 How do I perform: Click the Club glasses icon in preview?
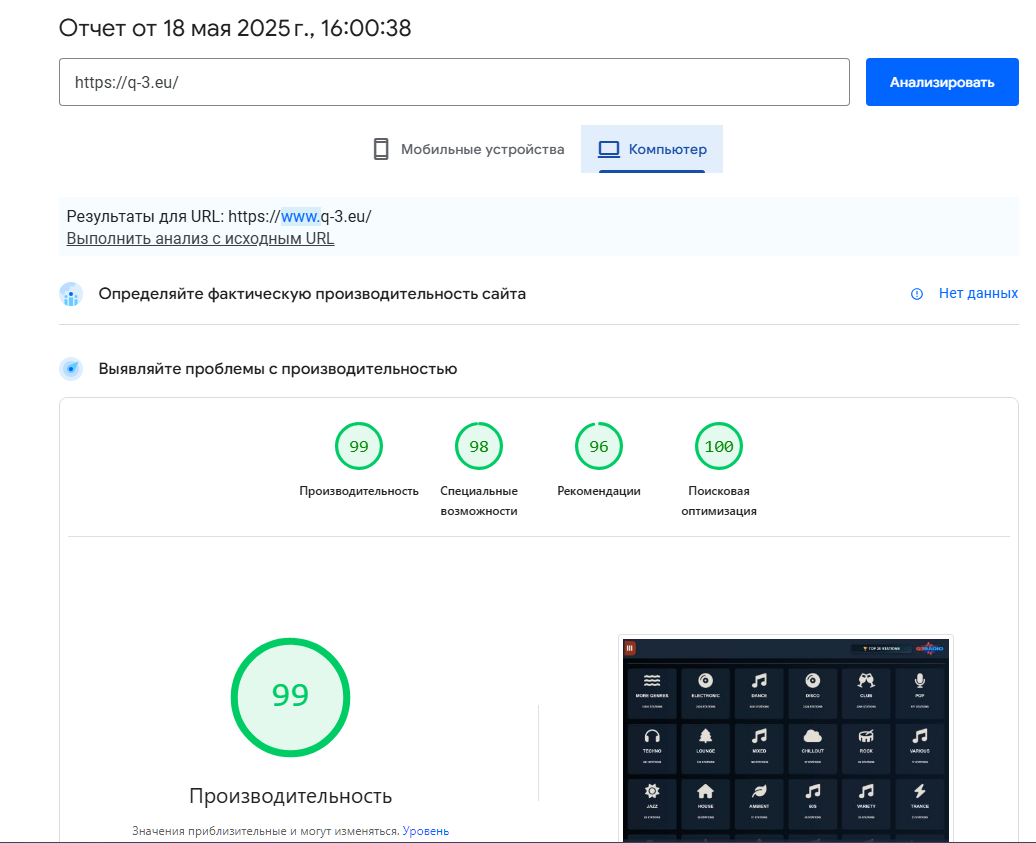pyautogui.click(x=866, y=680)
